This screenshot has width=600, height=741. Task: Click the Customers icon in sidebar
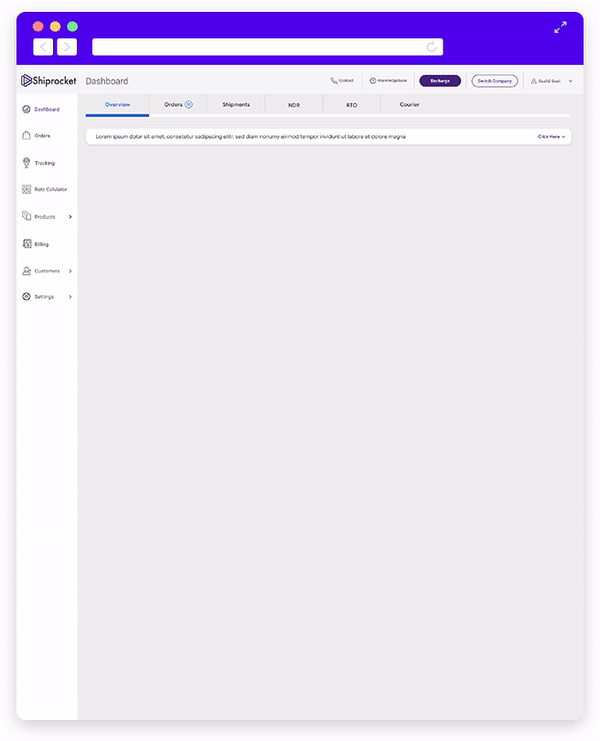(x=26, y=271)
